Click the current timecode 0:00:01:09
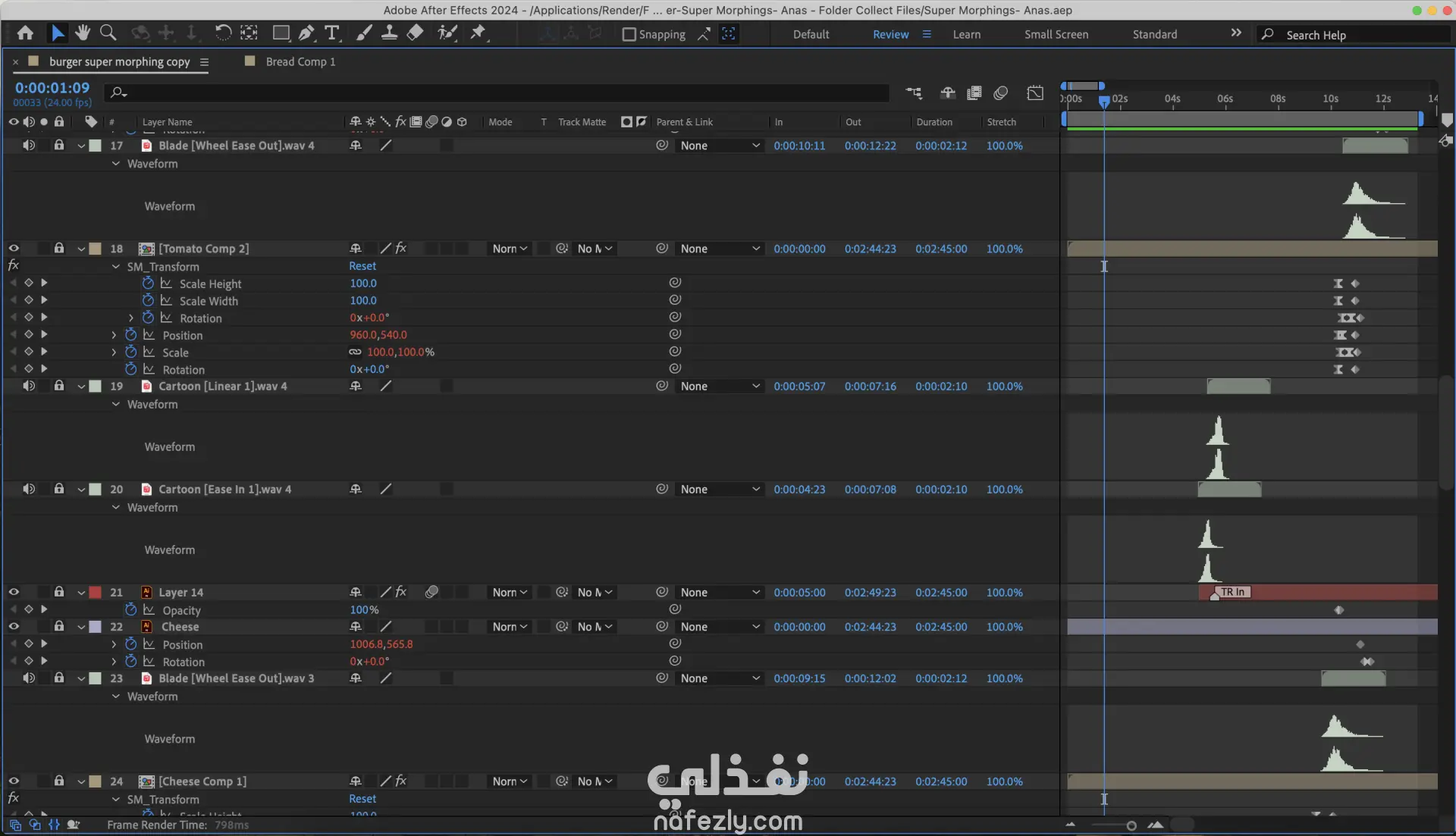Viewport: 1456px width, 836px height. [52, 88]
